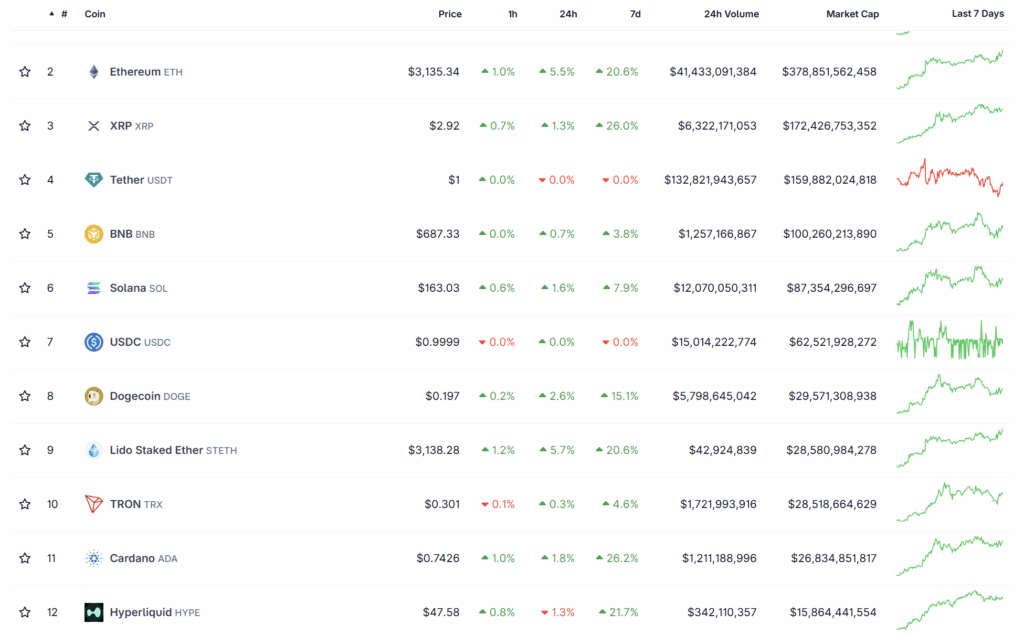The image size is (1024, 635).
Task: Open the Tether USDT coin link
Action: [141, 180]
